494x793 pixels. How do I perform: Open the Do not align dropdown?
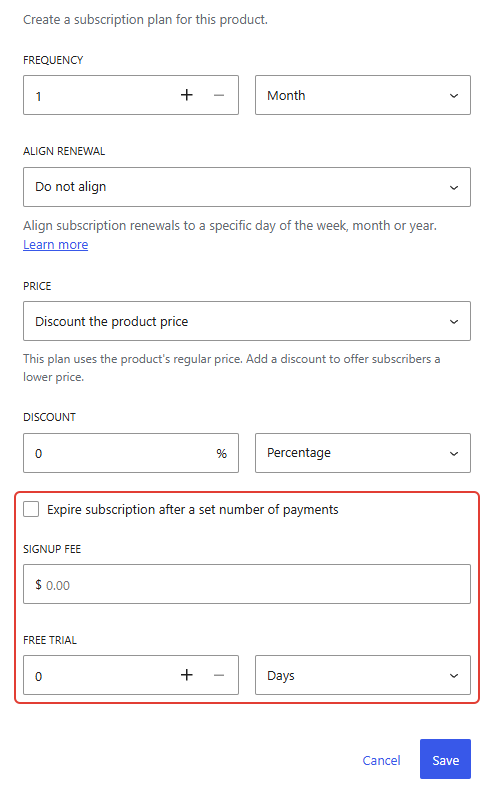[247, 187]
